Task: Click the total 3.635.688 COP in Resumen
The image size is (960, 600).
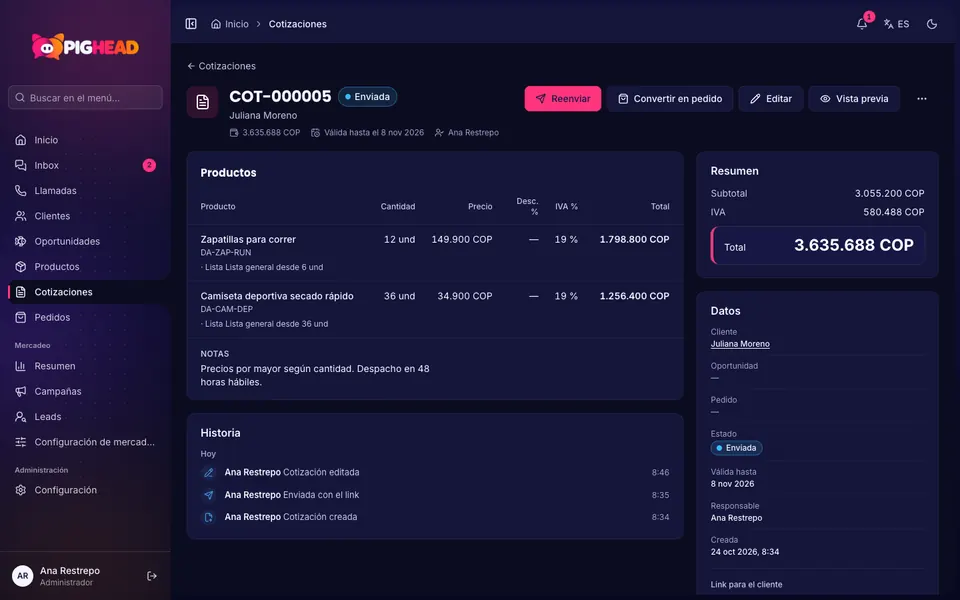Action: [853, 246]
